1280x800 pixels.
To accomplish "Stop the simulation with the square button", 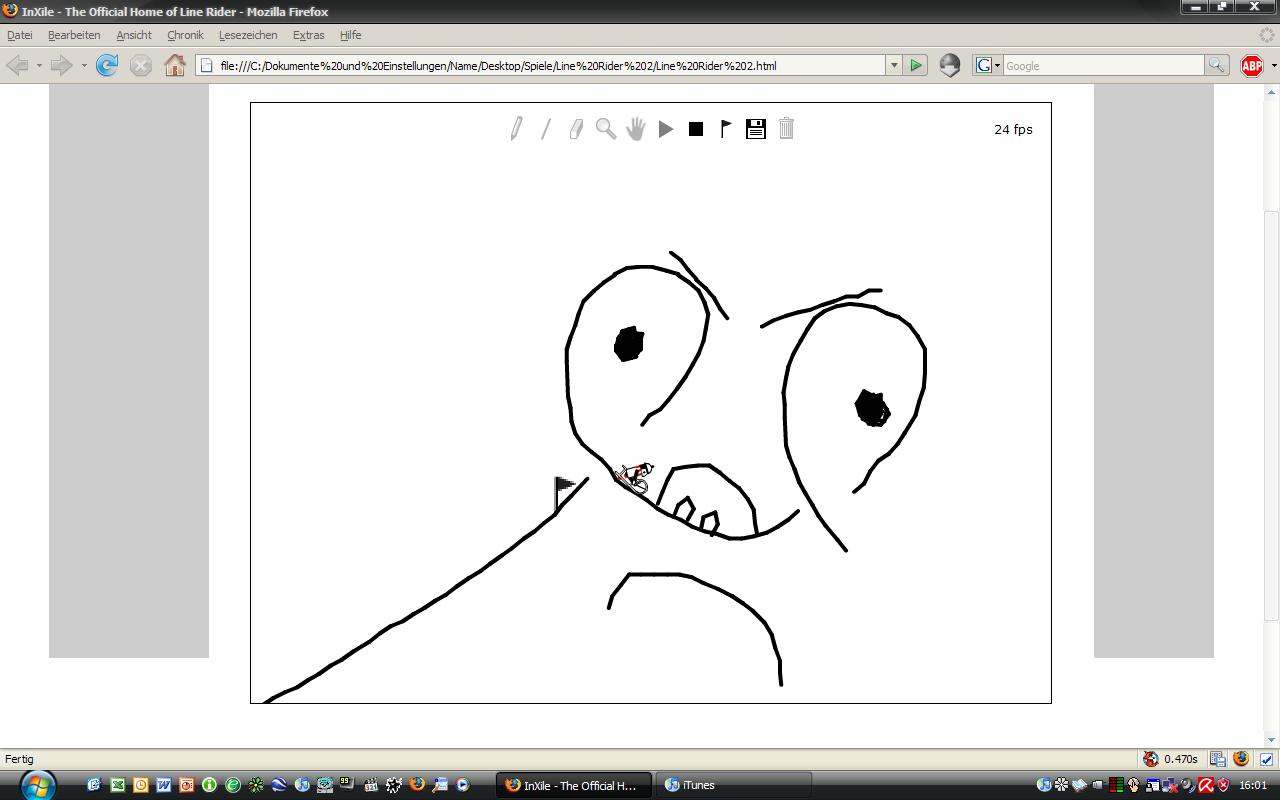I will [696, 129].
